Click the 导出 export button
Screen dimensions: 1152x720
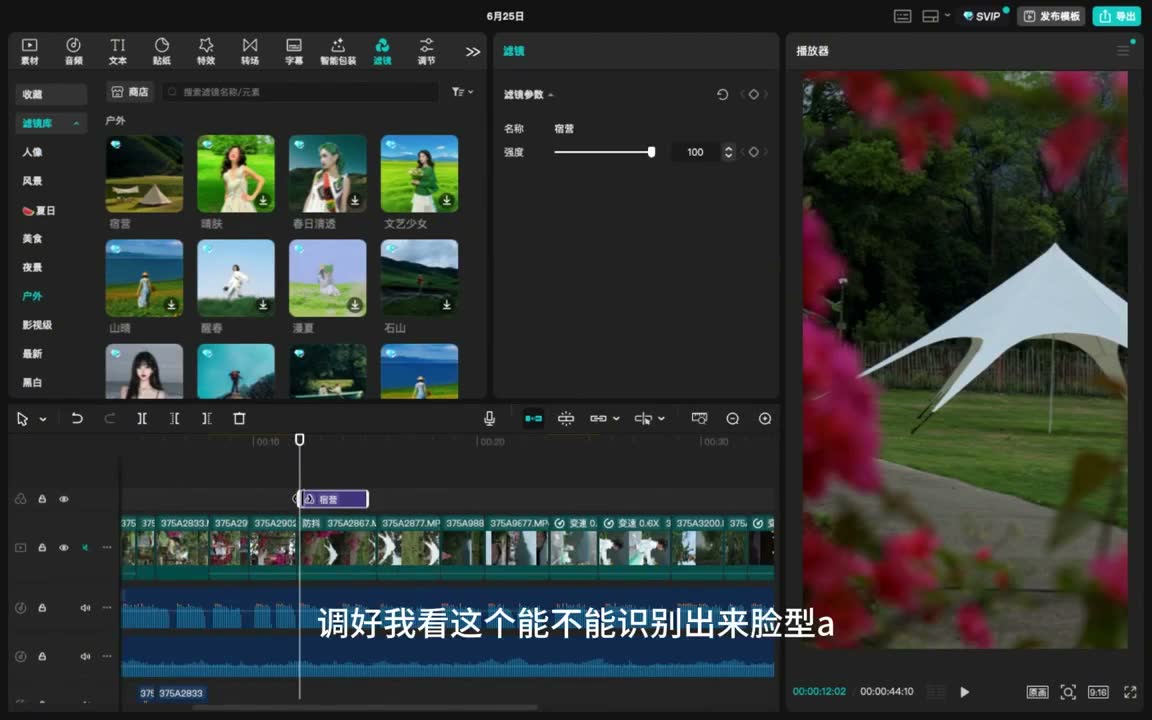(1117, 16)
